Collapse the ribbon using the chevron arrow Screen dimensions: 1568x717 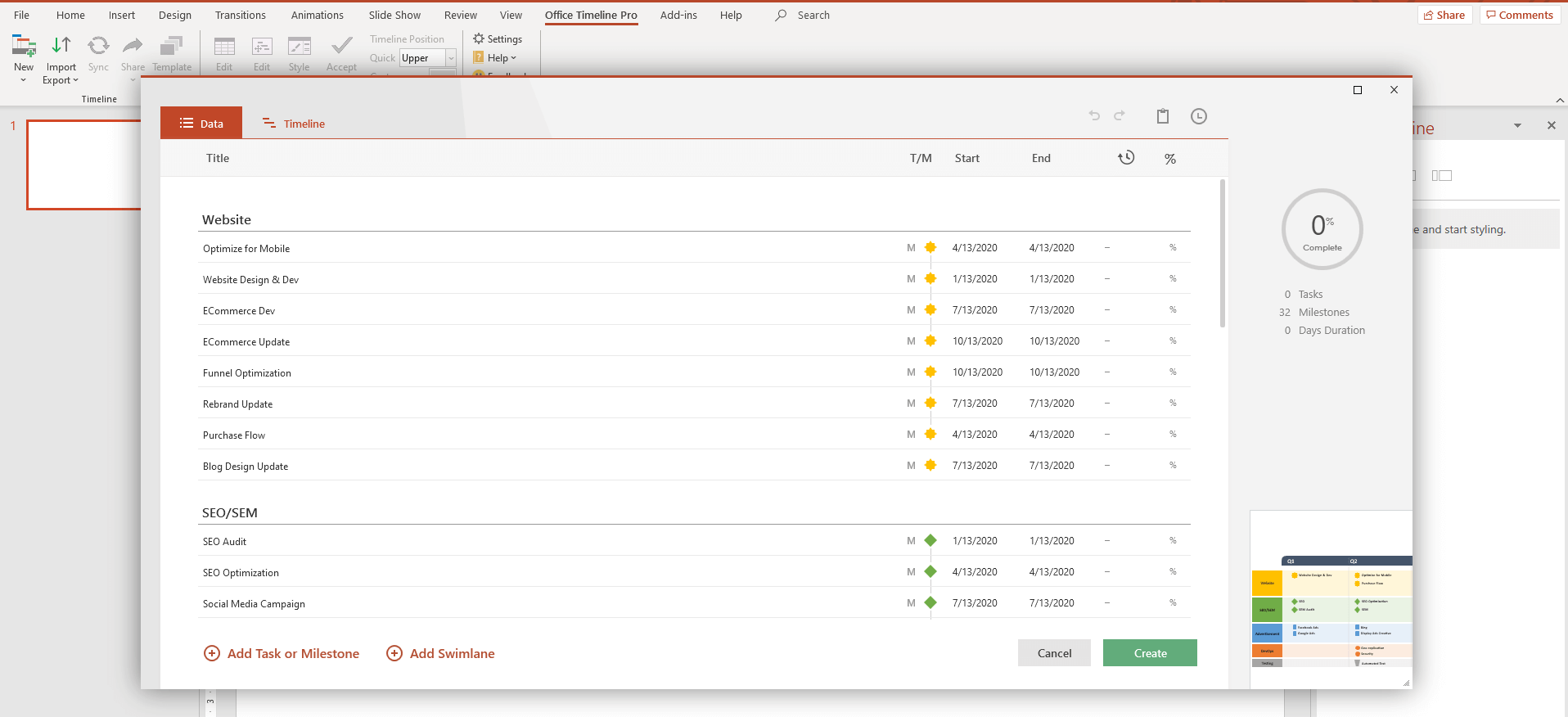pos(1559,100)
